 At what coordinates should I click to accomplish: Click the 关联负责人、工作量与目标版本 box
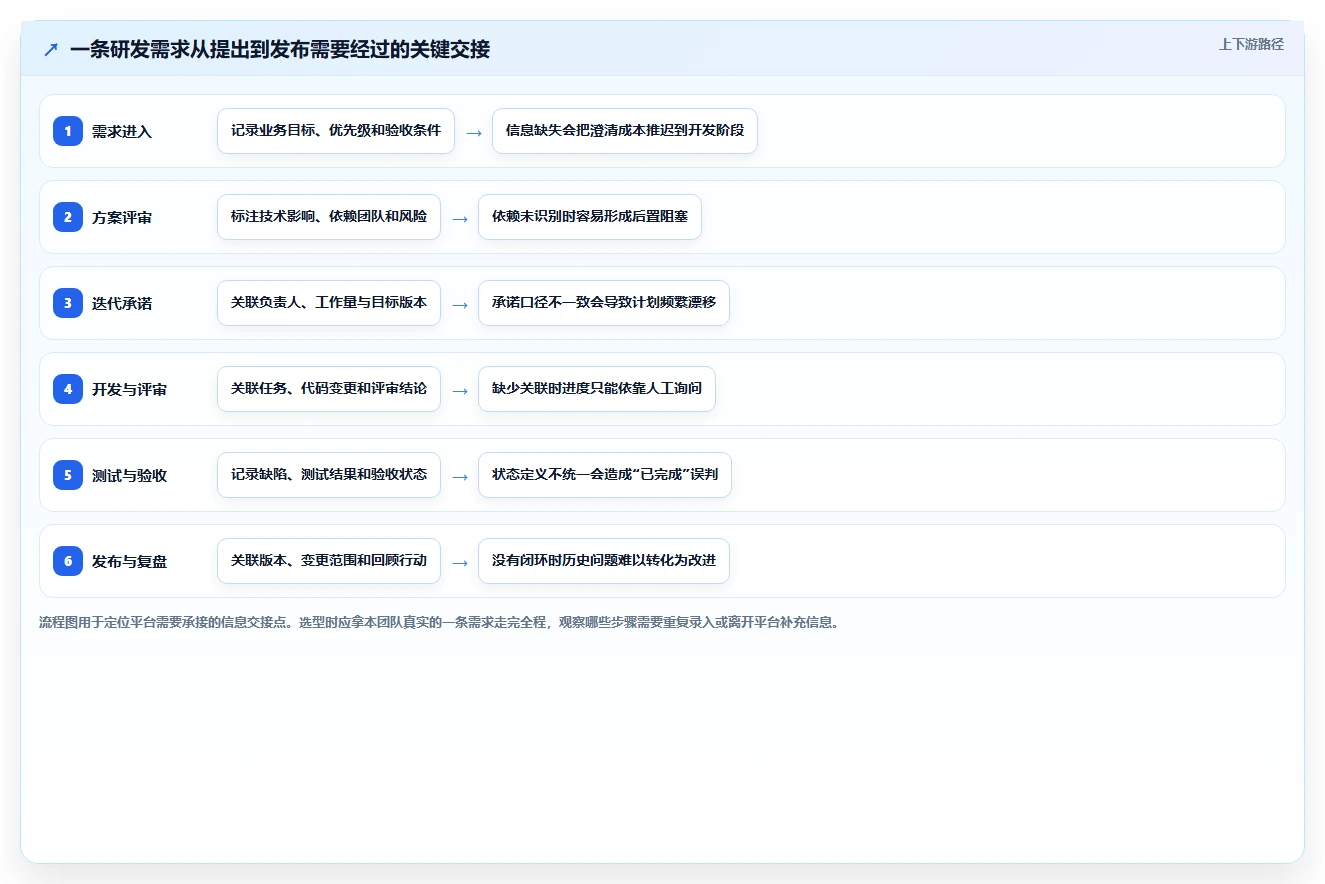click(x=329, y=303)
